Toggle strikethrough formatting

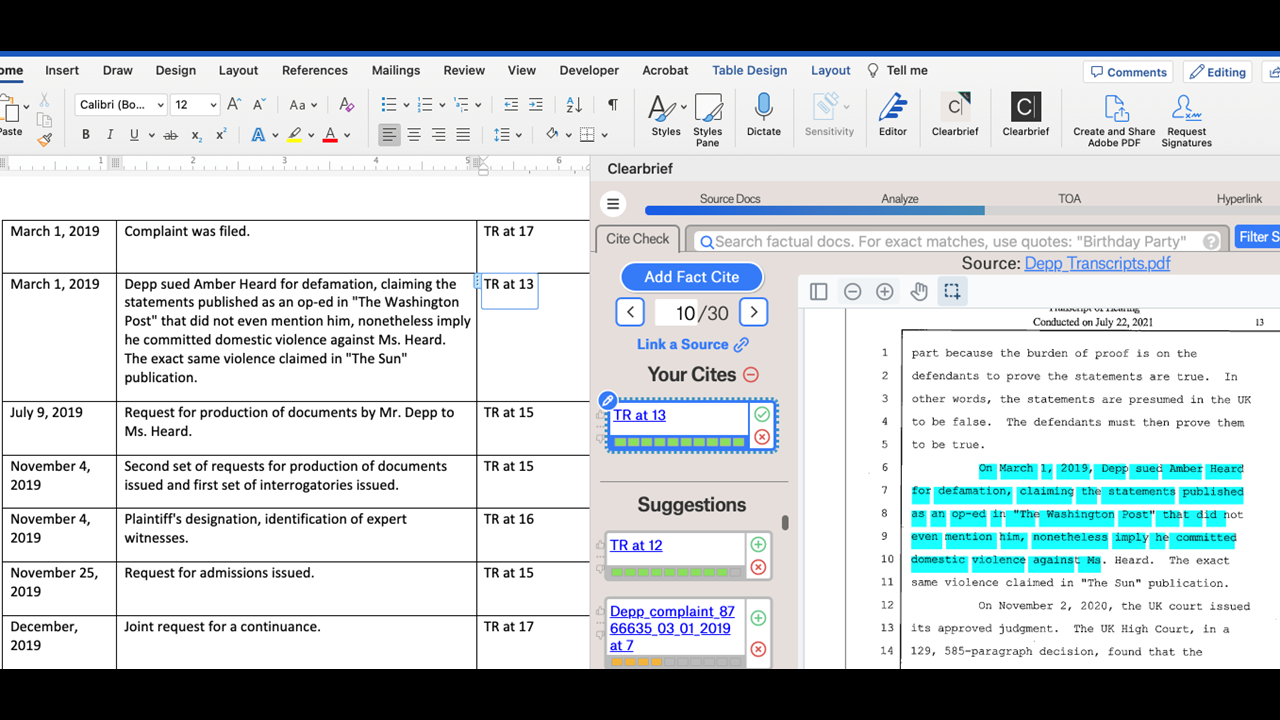point(170,135)
